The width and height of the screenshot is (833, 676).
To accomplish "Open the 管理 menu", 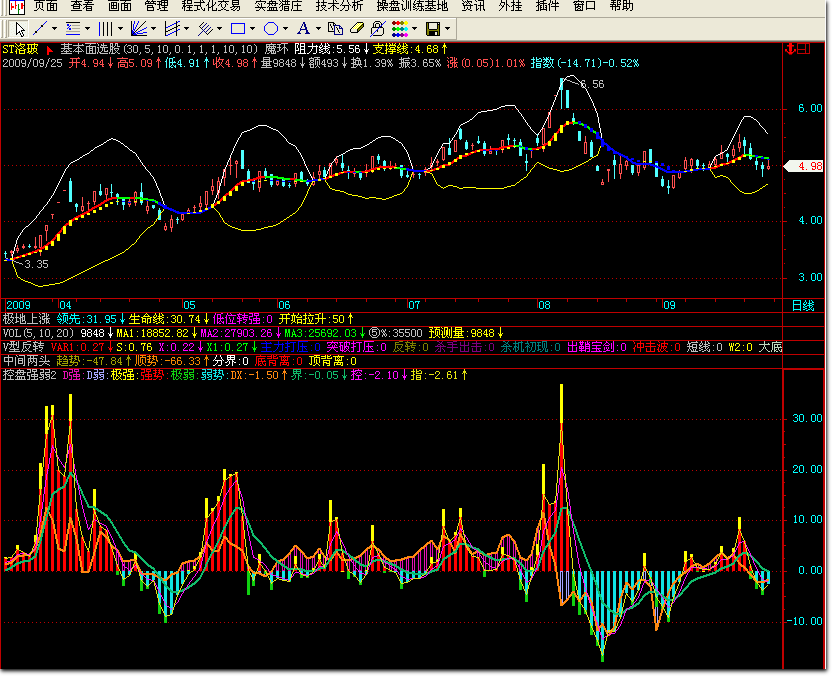I will [x=156, y=6].
